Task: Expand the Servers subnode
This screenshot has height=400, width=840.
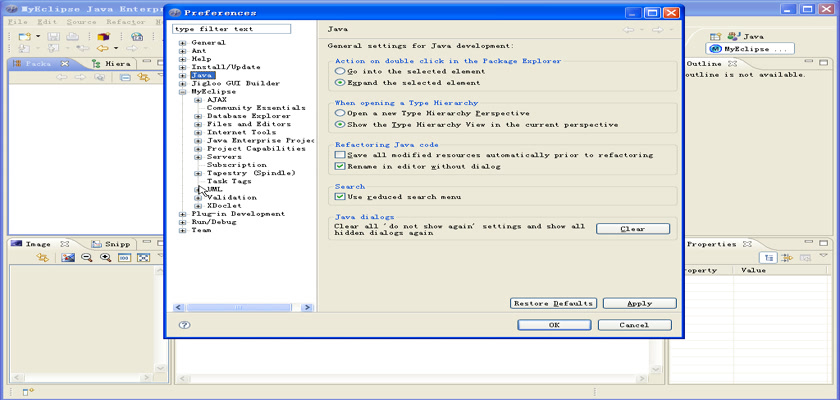Action: coord(198,157)
